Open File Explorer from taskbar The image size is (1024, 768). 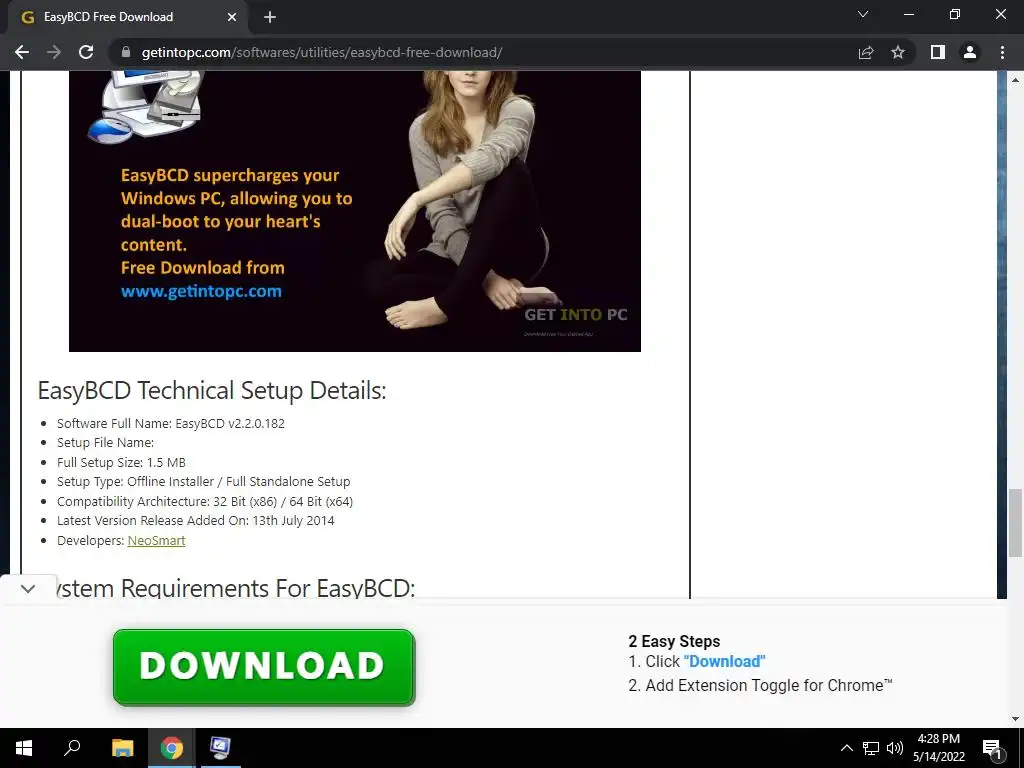(122, 748)
